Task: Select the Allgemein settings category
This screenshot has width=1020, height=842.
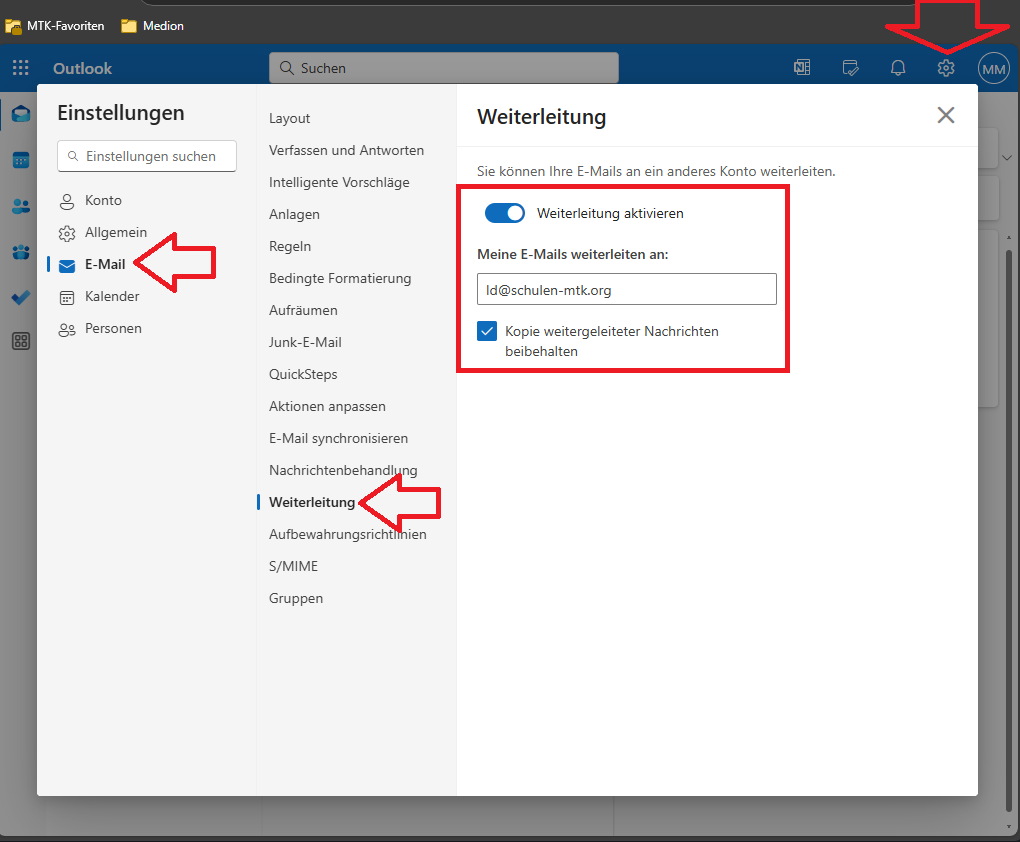Action: click(x=115, y=232)
